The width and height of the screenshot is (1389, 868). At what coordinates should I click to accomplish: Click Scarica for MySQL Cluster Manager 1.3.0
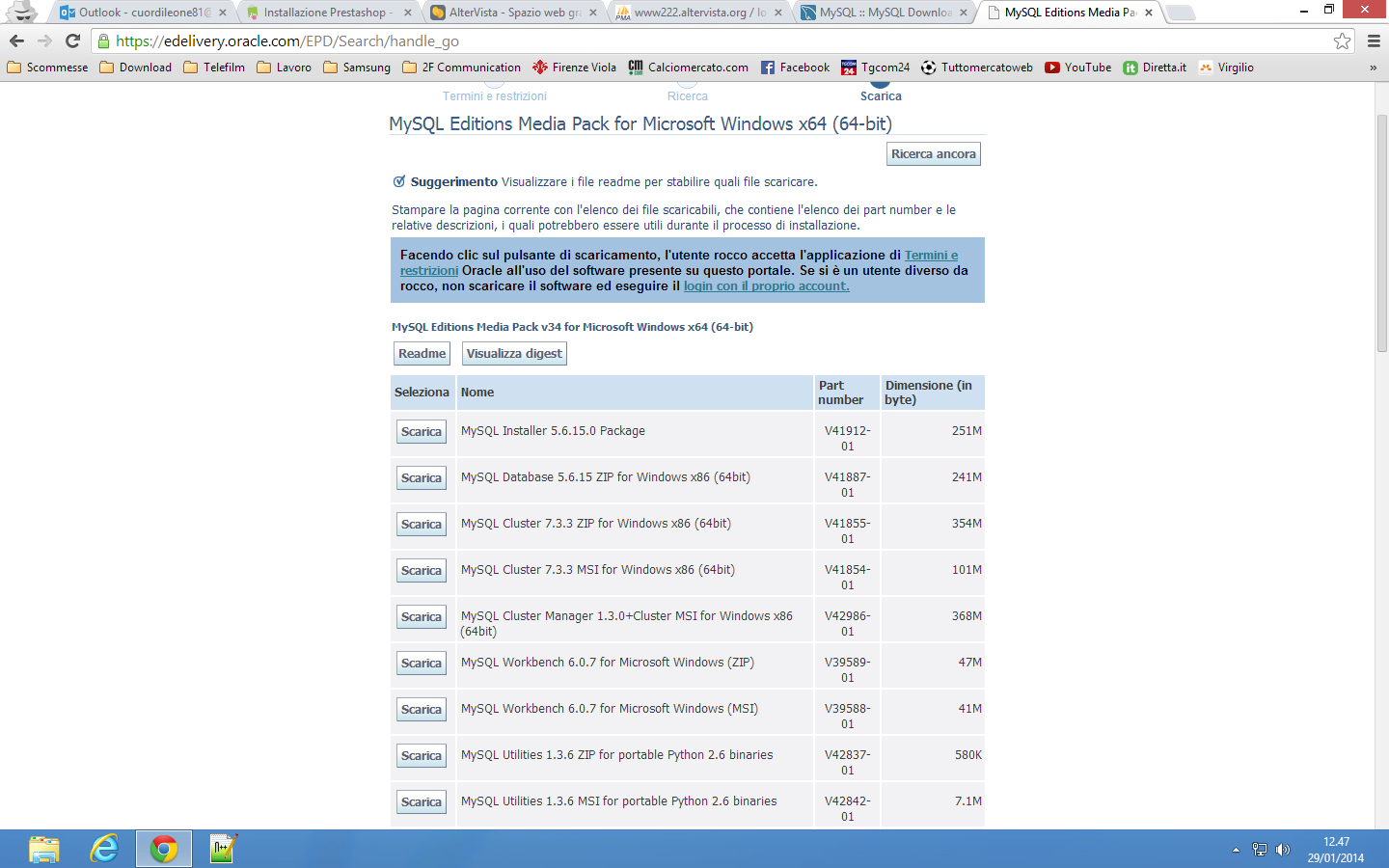422,617
